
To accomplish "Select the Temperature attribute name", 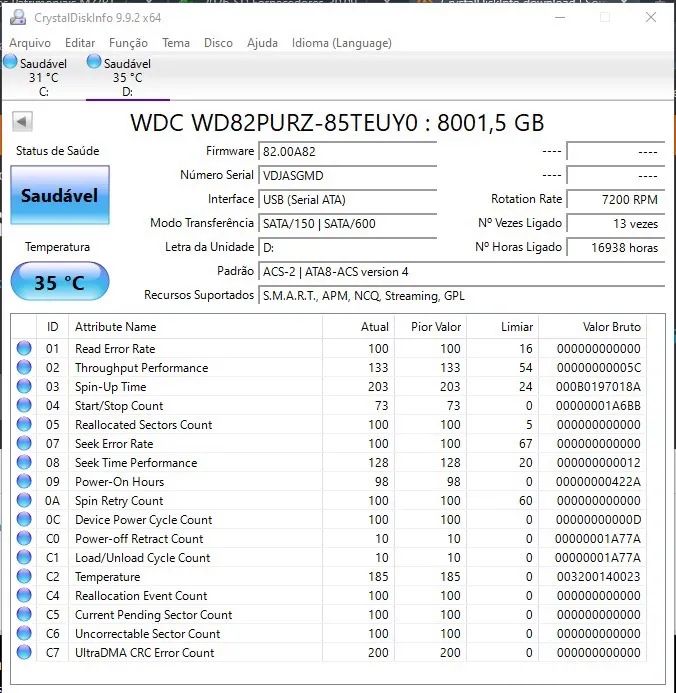I will (x=107, y=577).
